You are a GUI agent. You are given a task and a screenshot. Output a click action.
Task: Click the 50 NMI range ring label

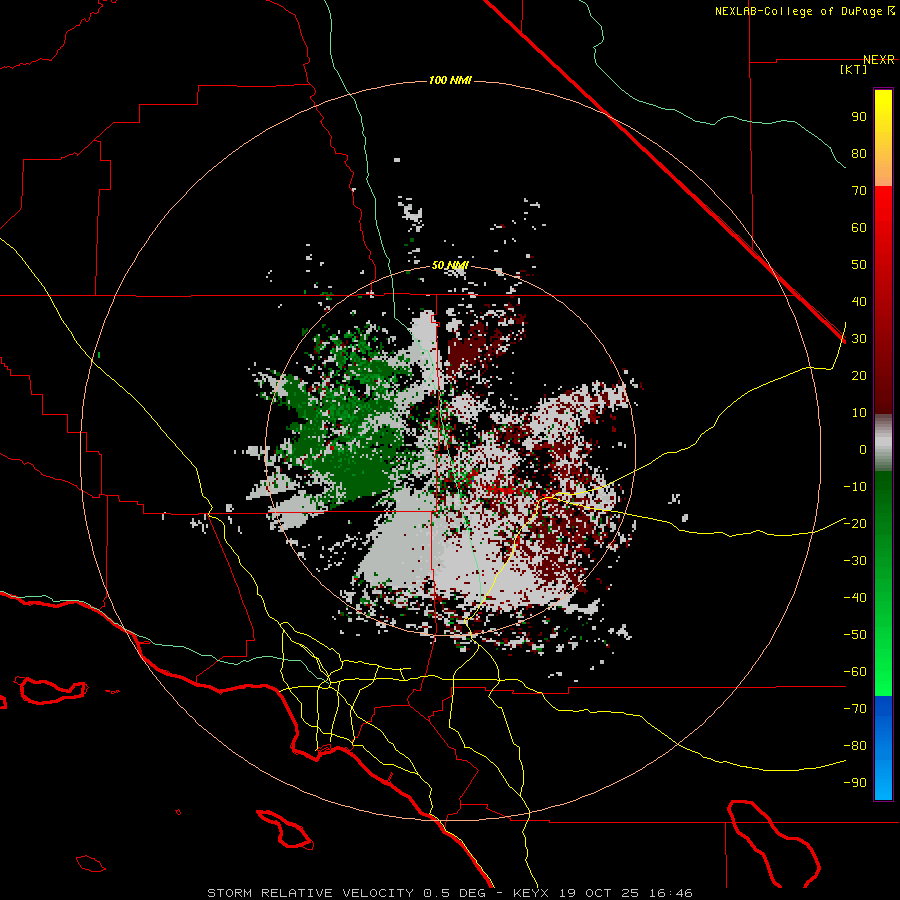click(450, 265)
